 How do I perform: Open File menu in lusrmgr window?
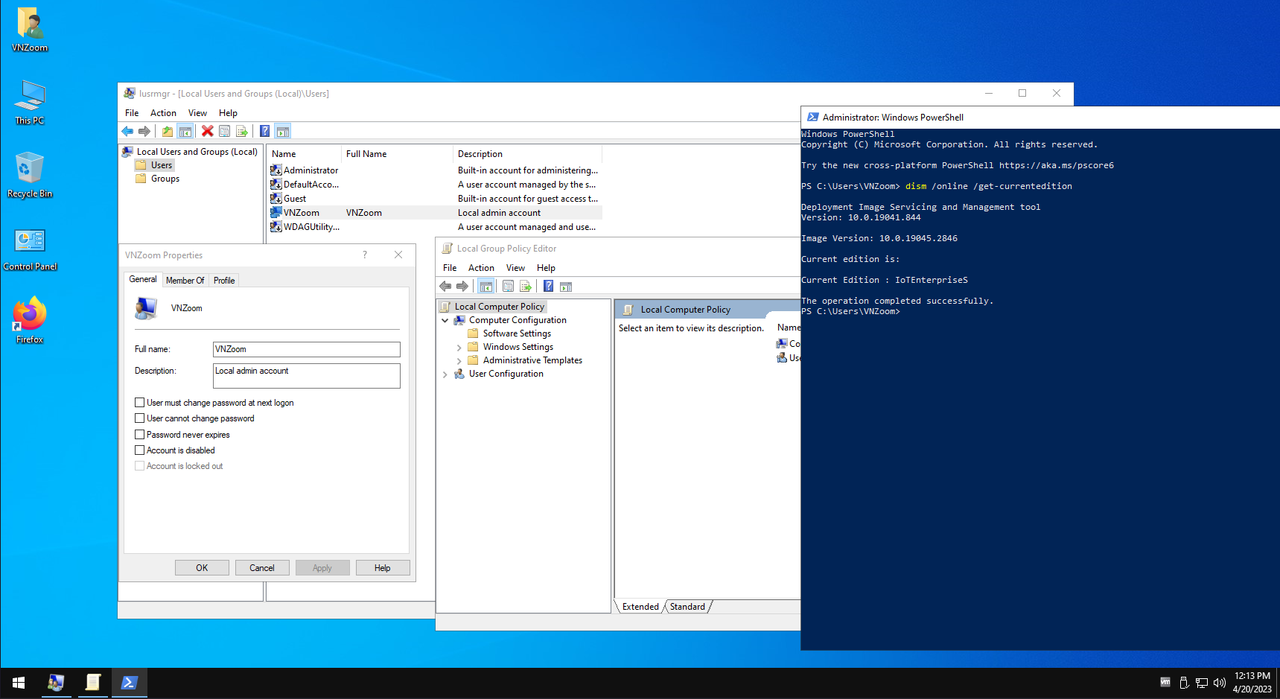[132, 113]
